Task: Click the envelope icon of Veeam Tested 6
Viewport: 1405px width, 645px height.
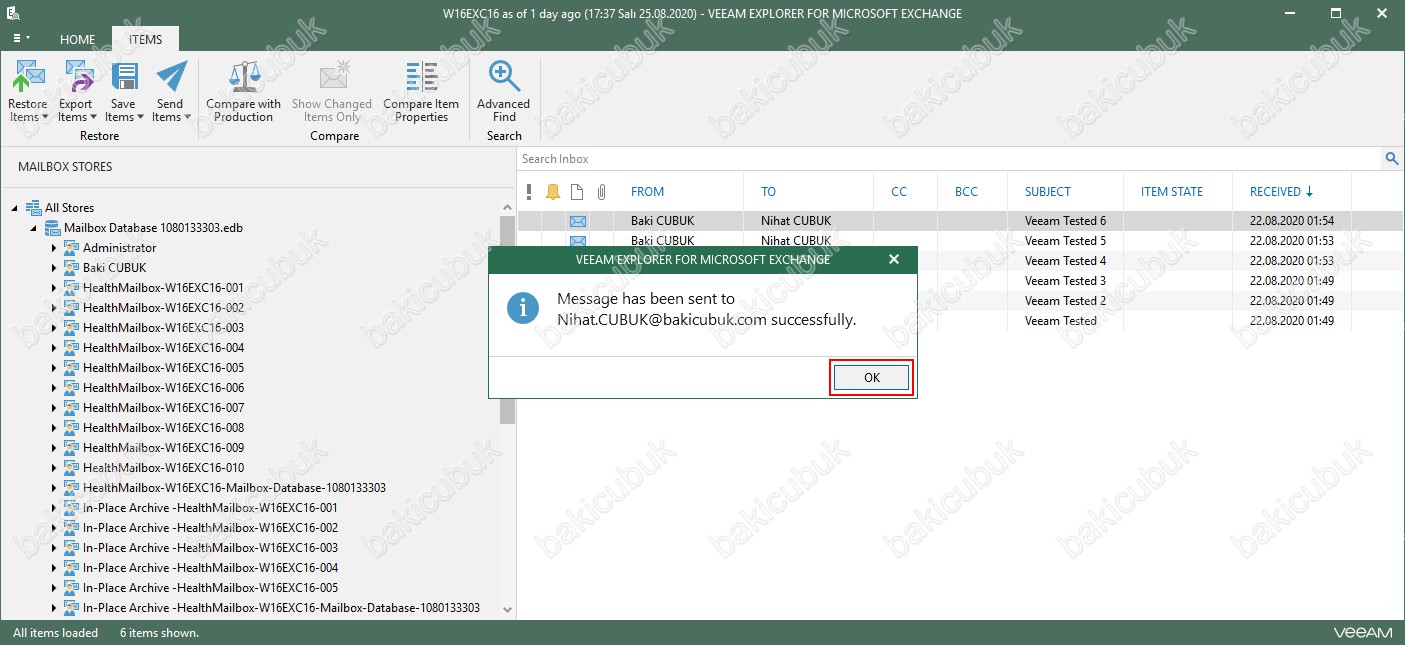Action: pyautogui.click(x=577, y=221)
